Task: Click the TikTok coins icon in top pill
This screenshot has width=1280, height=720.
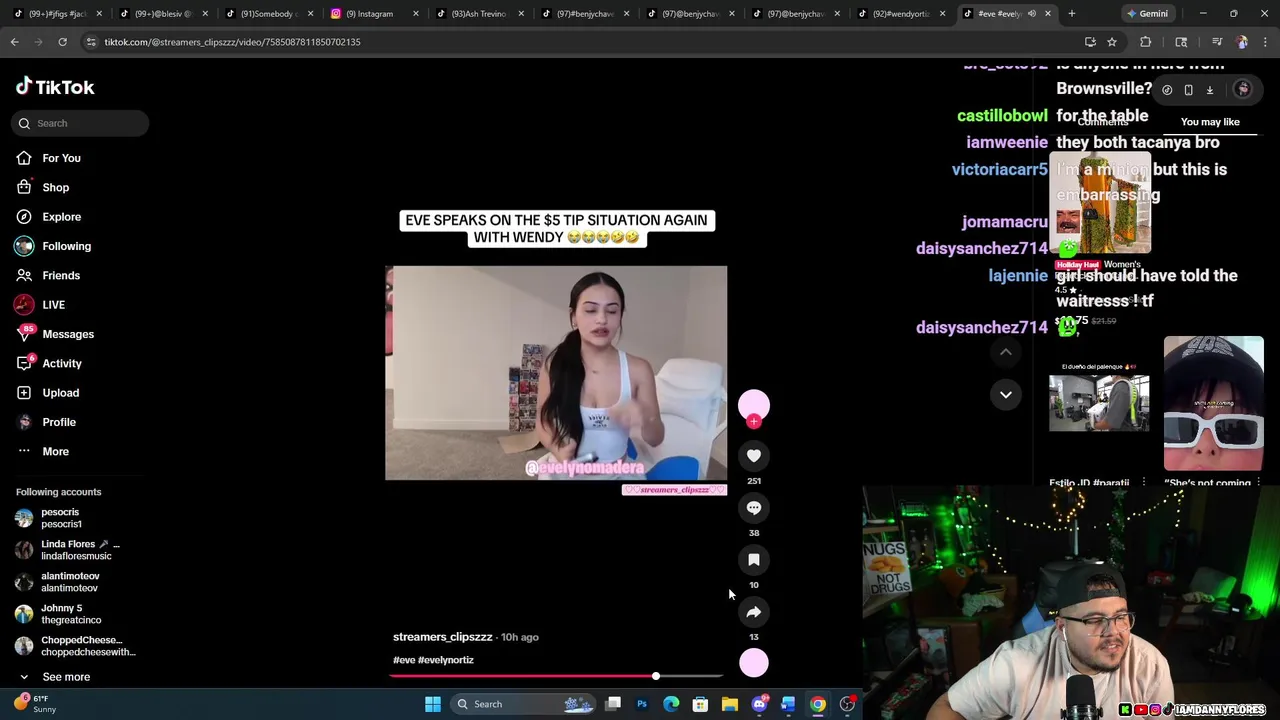Action: point(1167,90)
